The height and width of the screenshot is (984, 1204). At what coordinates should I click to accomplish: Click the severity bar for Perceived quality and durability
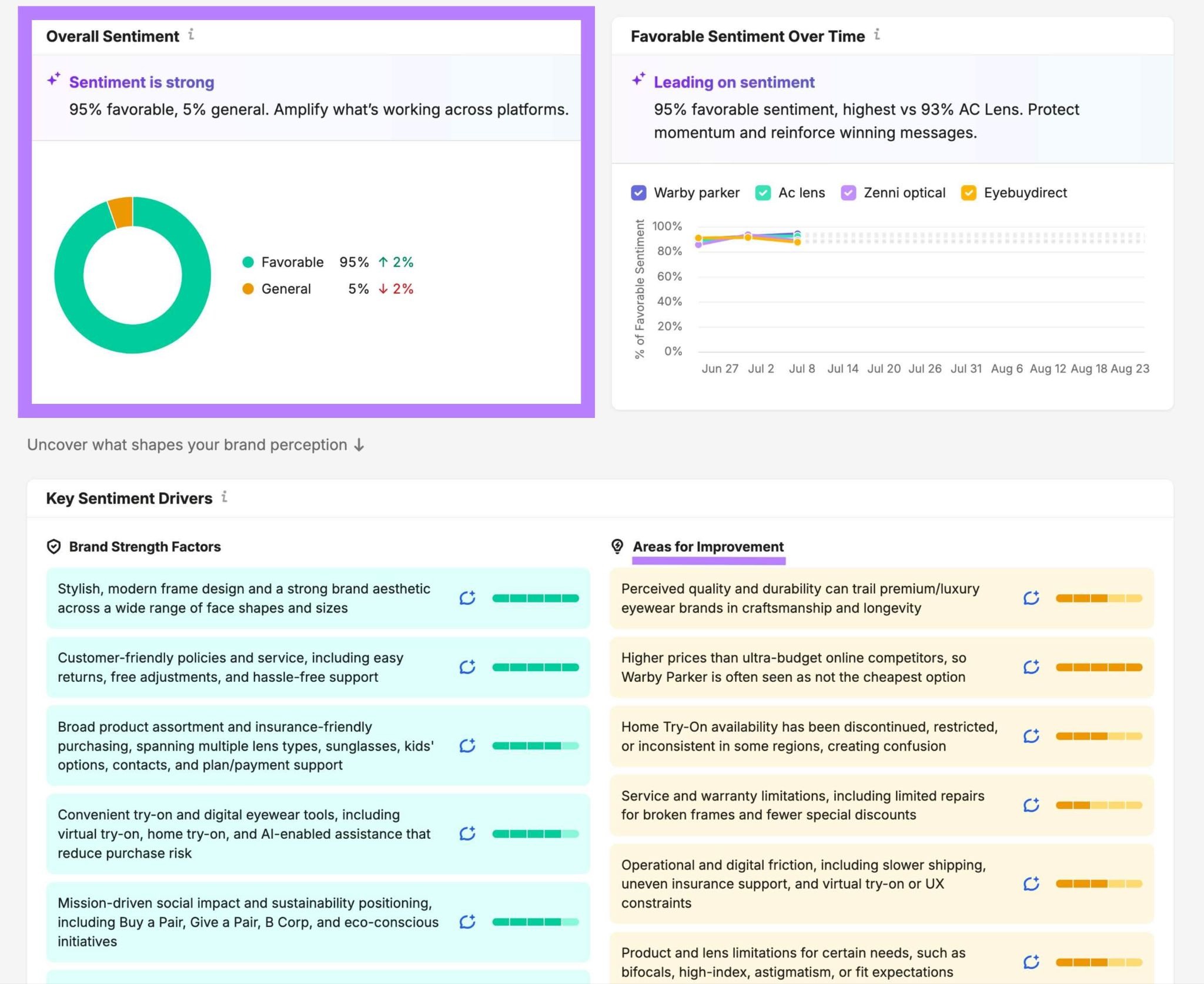tap(1099, 598)
